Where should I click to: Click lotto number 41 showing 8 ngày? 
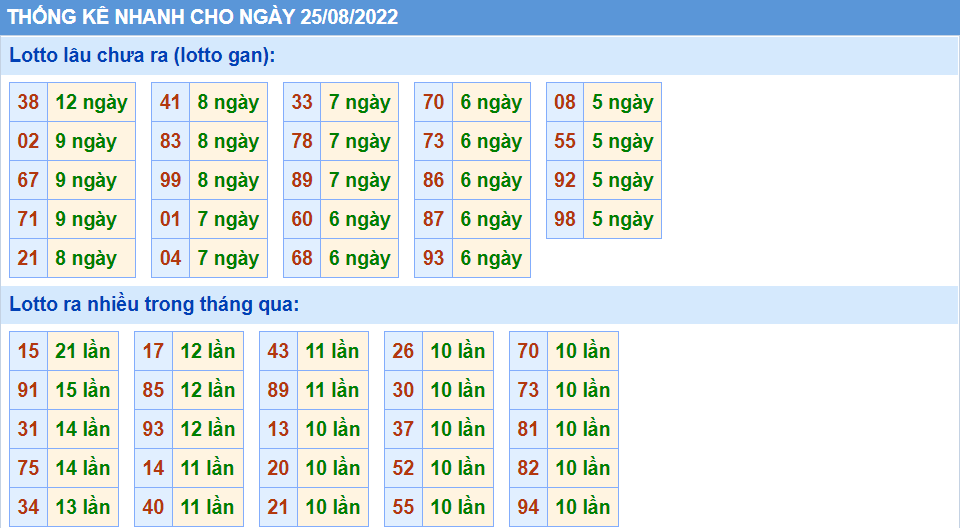coord(171,102)
